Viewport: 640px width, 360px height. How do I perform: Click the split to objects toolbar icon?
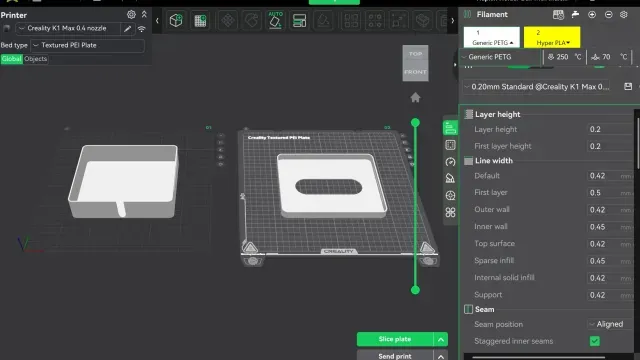[x=351, y=20]
